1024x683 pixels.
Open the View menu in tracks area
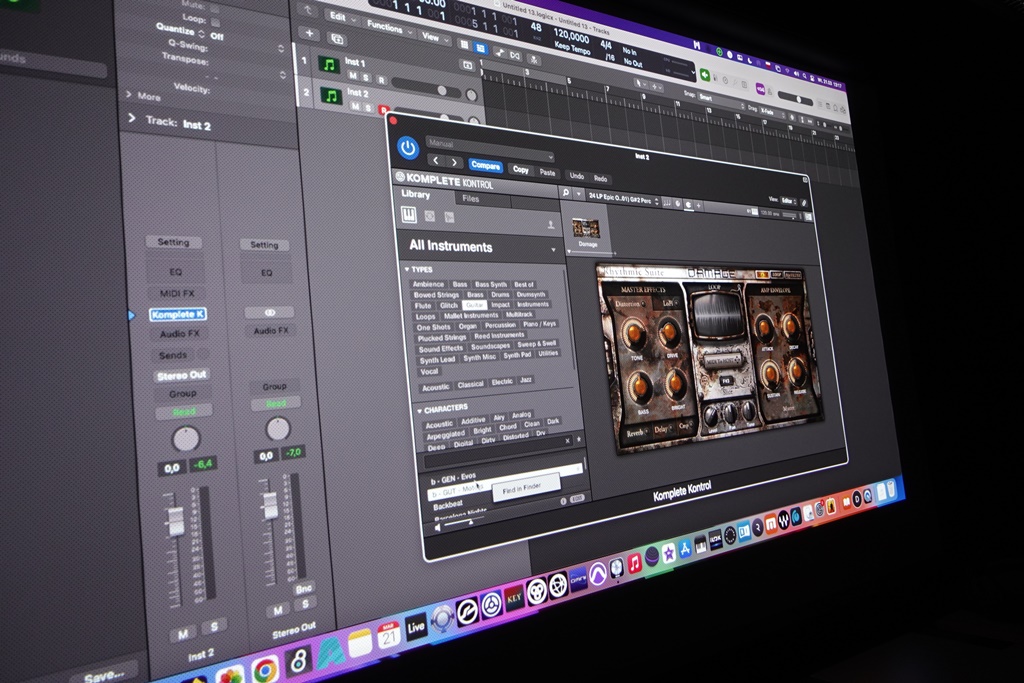[x=433, y=37]
